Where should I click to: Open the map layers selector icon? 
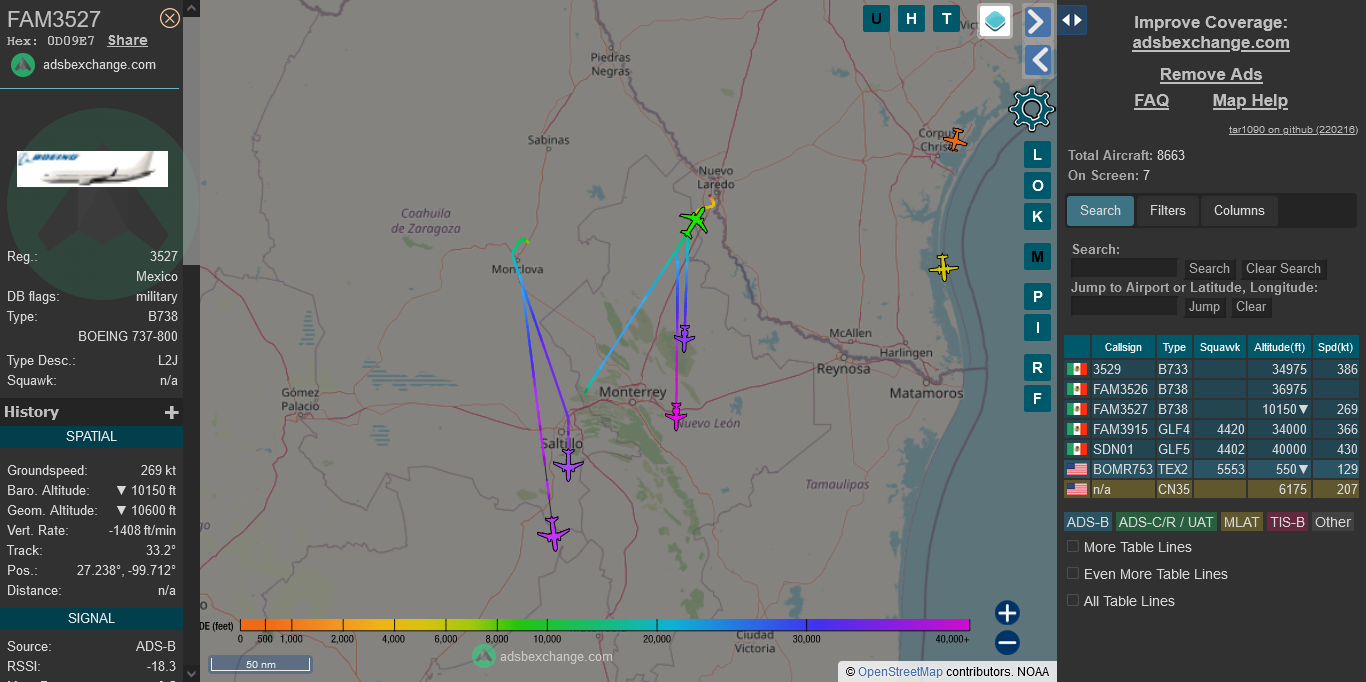tap(995, 20)
